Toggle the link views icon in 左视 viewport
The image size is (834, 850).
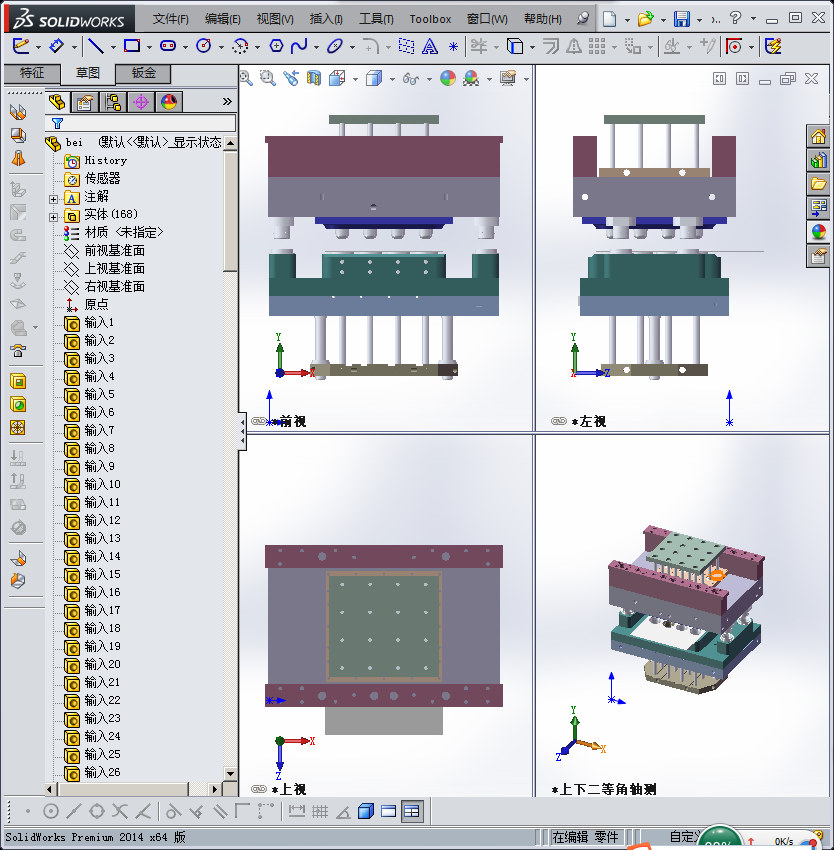pos(559,421)
